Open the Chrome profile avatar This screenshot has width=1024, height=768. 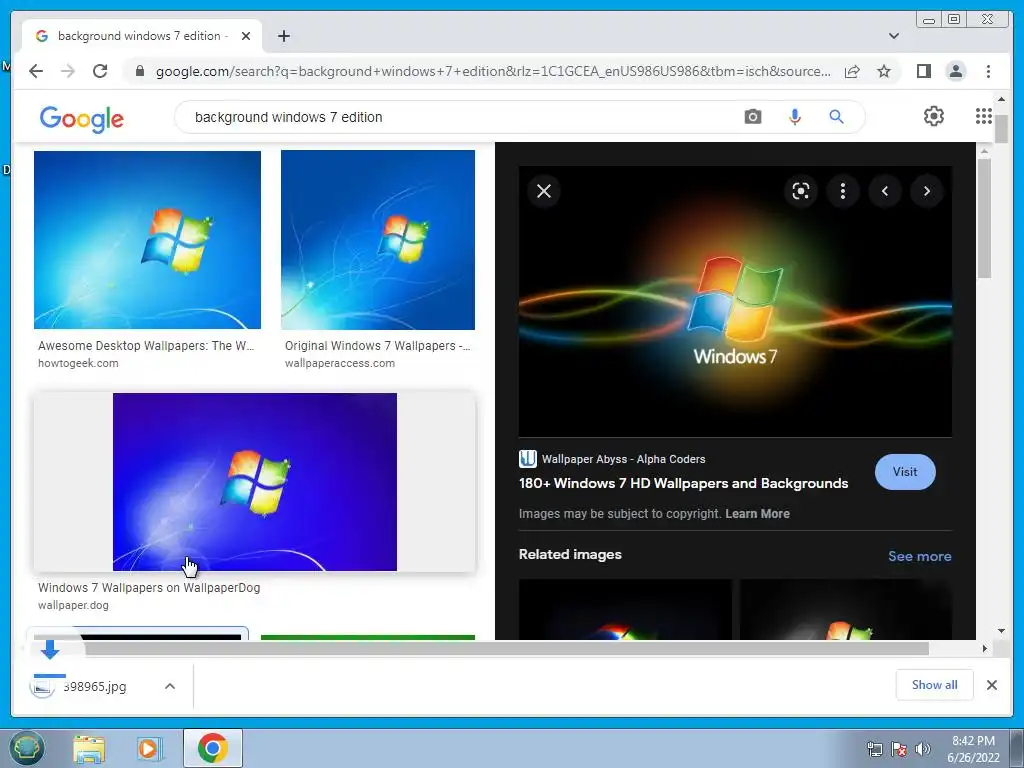(955, 71)
